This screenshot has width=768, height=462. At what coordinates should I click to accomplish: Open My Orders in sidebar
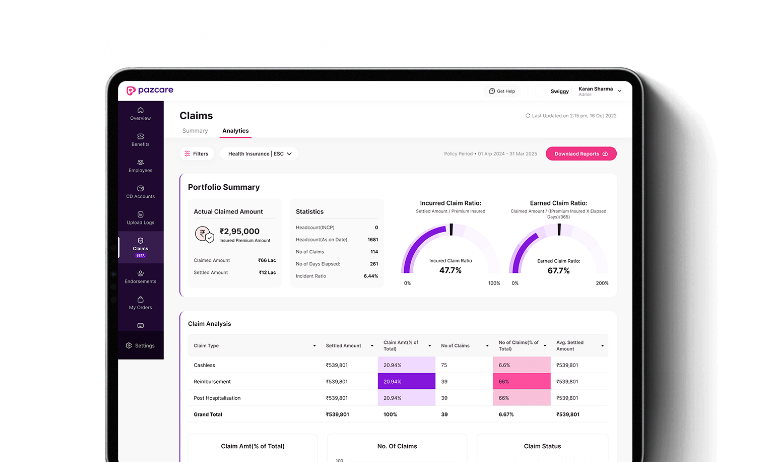pos(140,303)
